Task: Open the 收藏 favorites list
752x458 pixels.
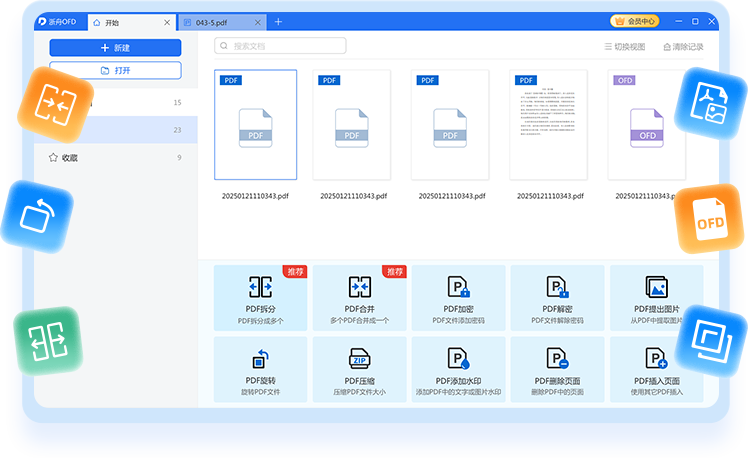Action: [x=70, y=158]
